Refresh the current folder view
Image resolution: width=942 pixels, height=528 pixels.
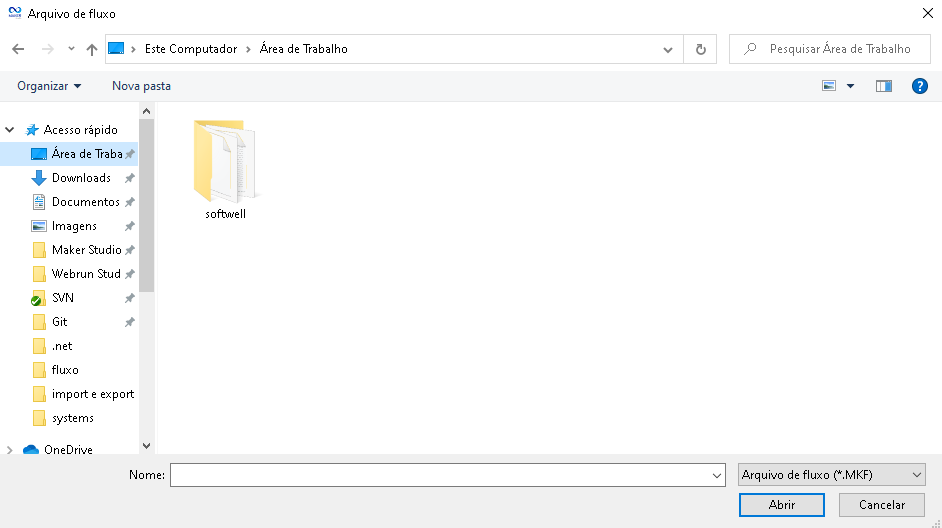[x=700, y=49]
